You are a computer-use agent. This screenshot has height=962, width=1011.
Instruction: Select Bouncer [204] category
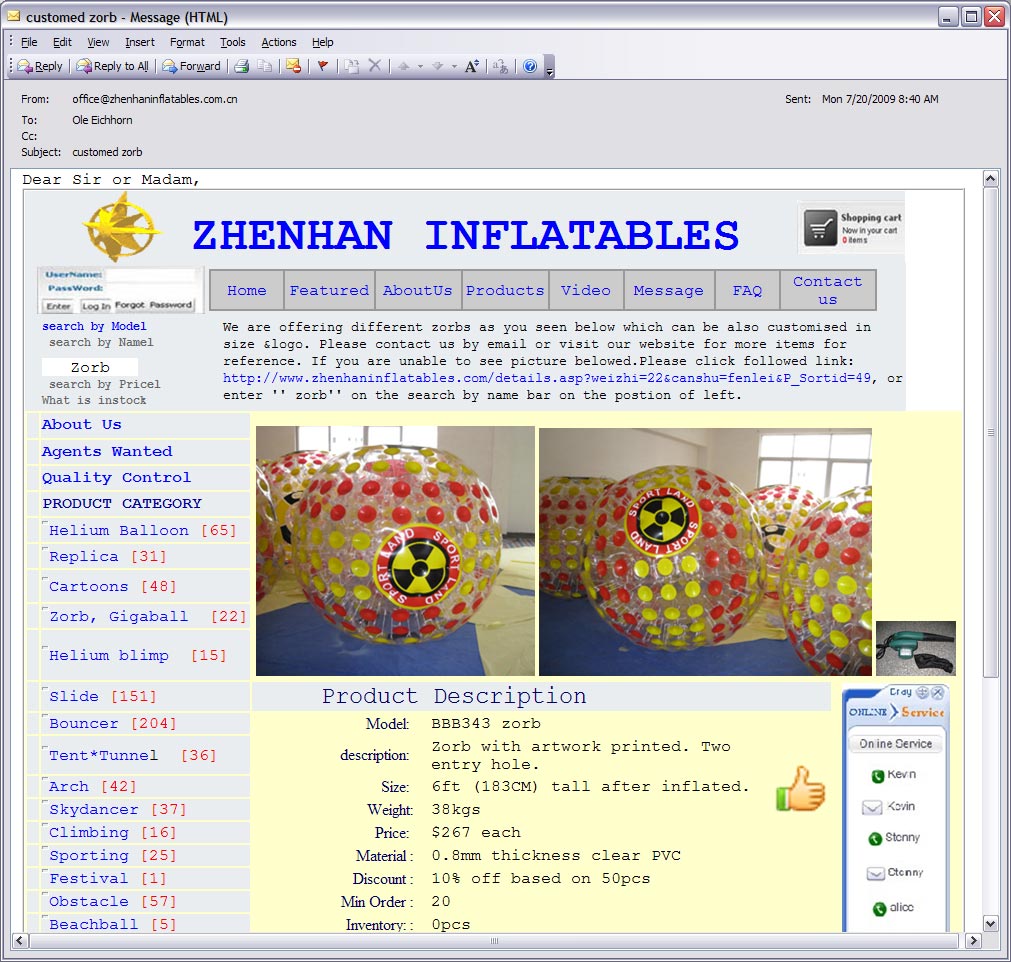point(112,723)
